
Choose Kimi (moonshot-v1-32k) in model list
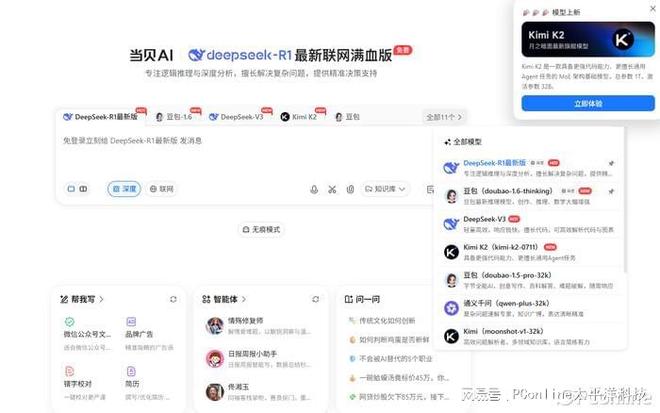tap(529, 336)
